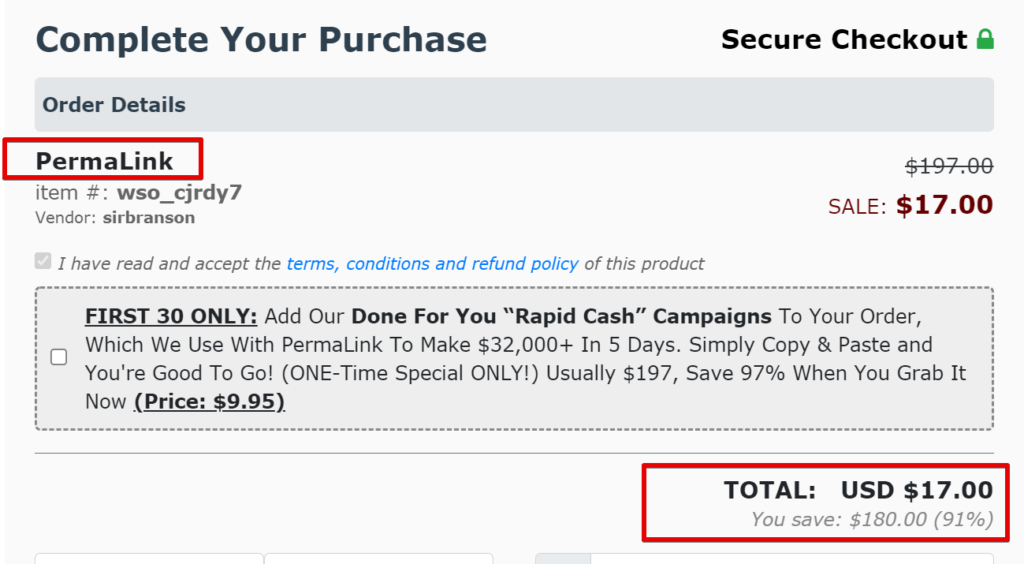Click the green Secure Checkout padlock icon

coord(985,39)
